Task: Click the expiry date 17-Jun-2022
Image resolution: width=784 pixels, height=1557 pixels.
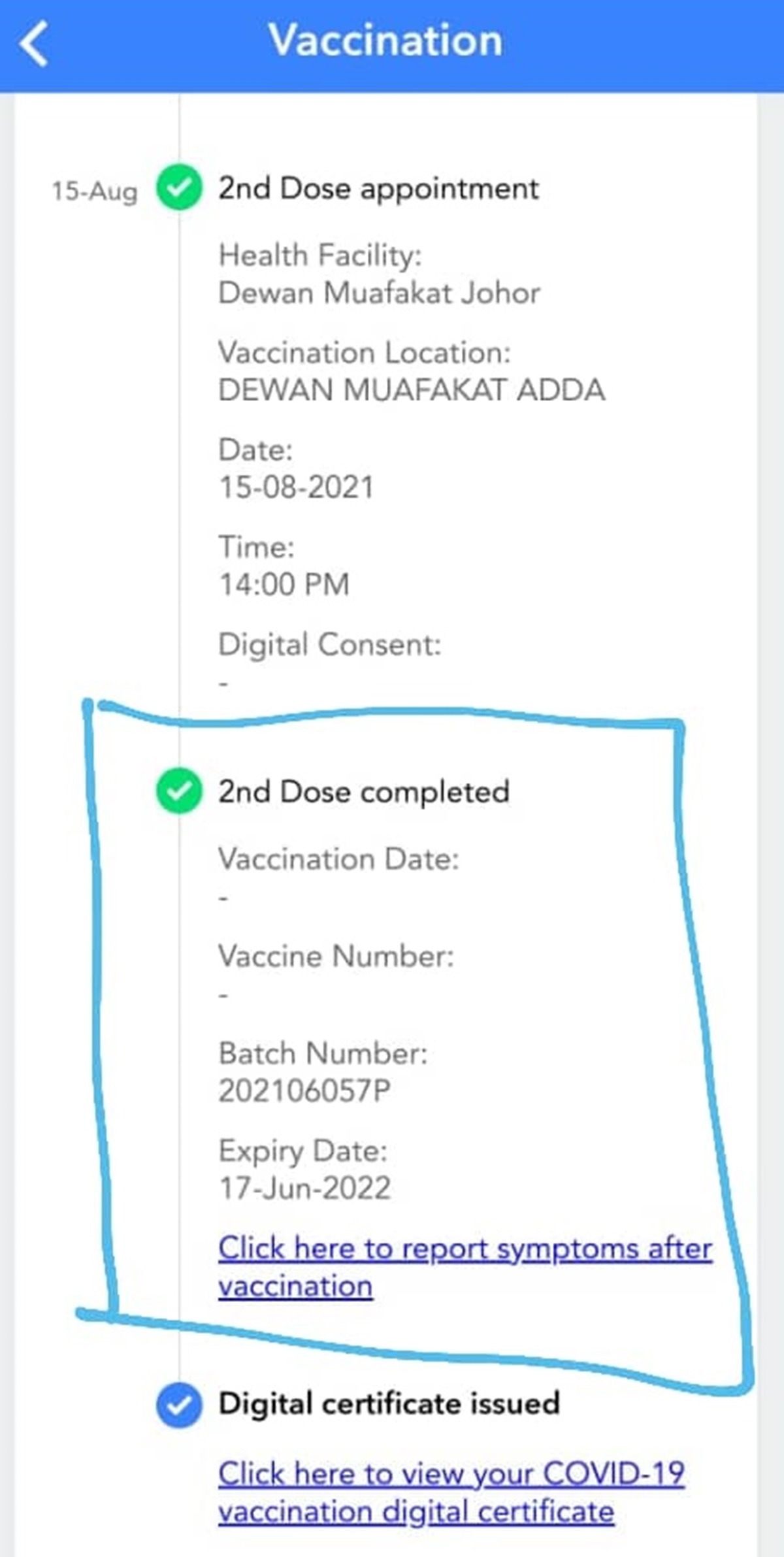Action: pyautogui.click(x=304, y=1188)
